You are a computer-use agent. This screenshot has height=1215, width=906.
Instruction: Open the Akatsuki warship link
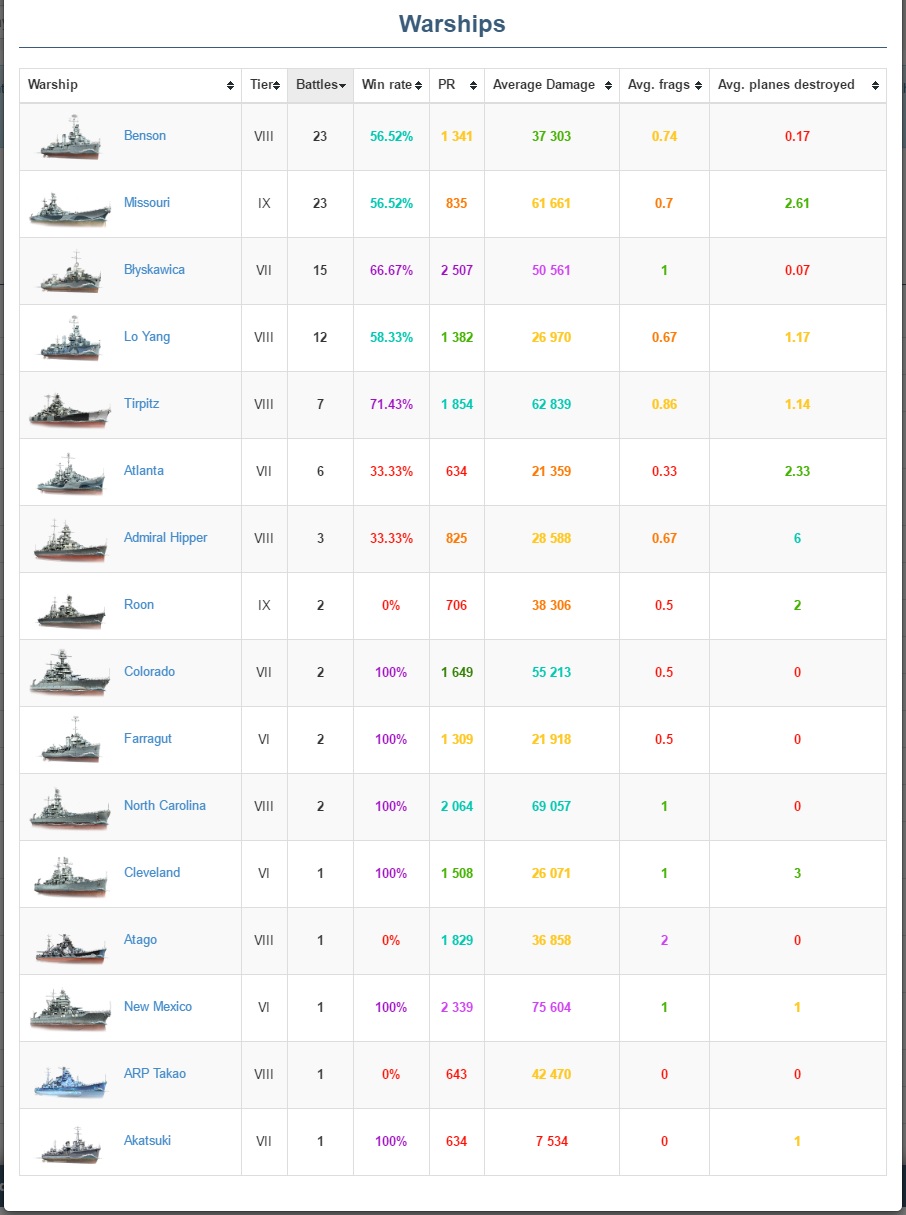point(147,1140)
